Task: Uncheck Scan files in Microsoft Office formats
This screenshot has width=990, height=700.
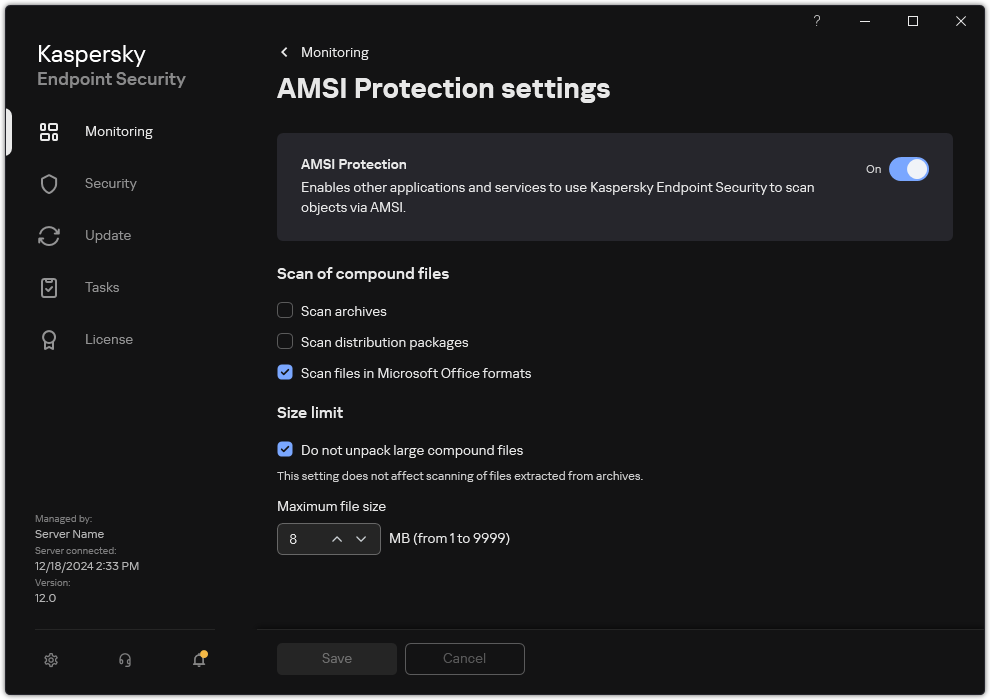Action: pos(285,373)
